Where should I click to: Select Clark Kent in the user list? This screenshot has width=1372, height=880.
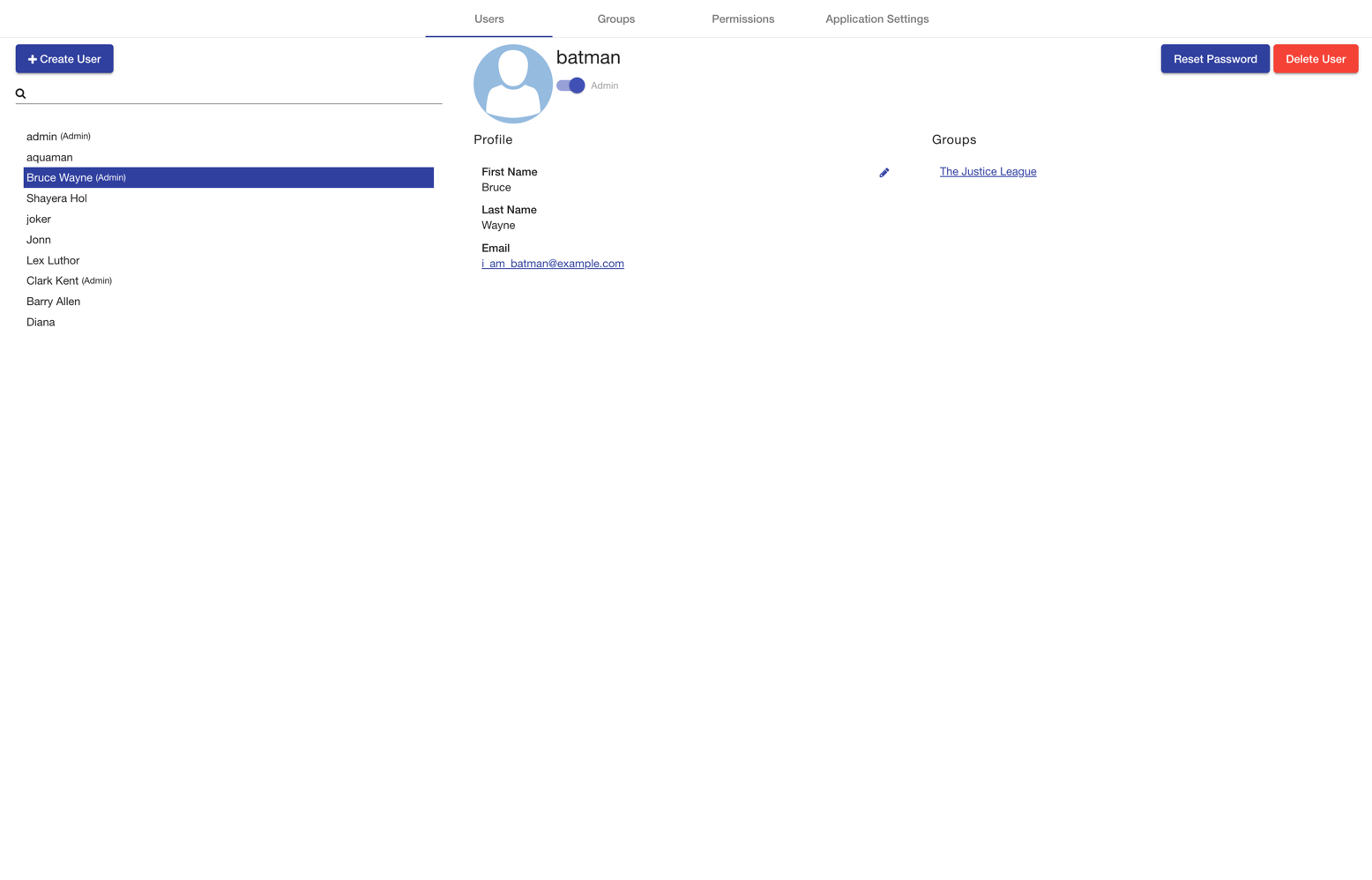point(52,280)
